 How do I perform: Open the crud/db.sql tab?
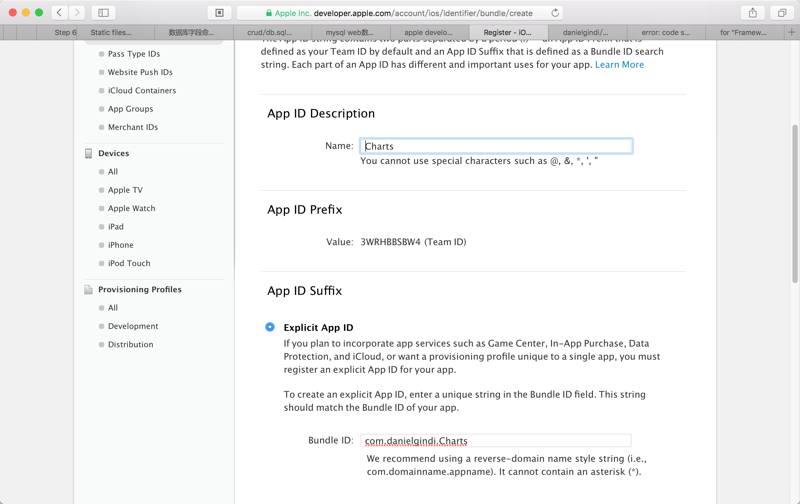pos(270,32)
